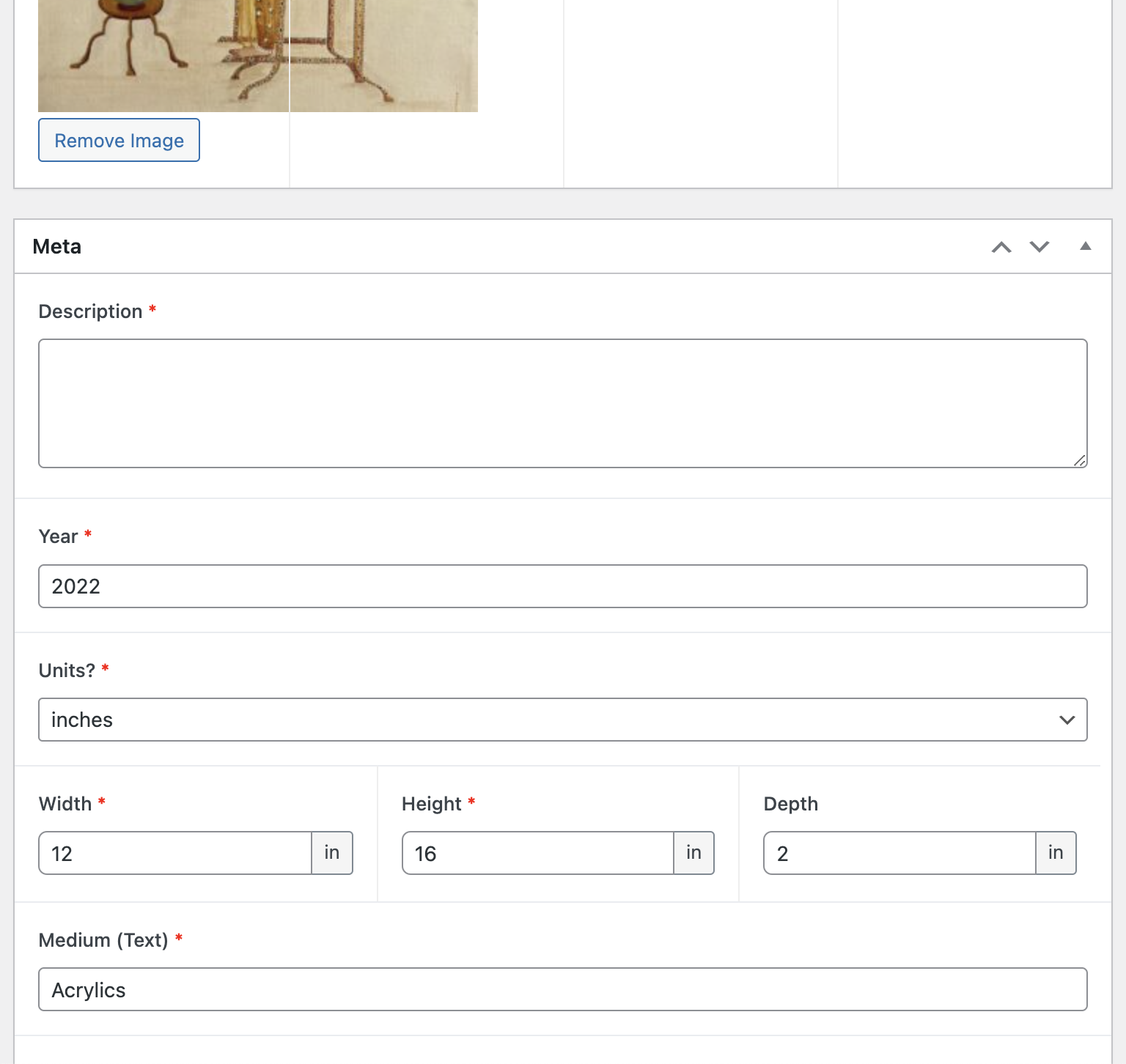1126x1064 pixels.
Task: Grab the Description textarea resize handle
Action: point(1080,460)
